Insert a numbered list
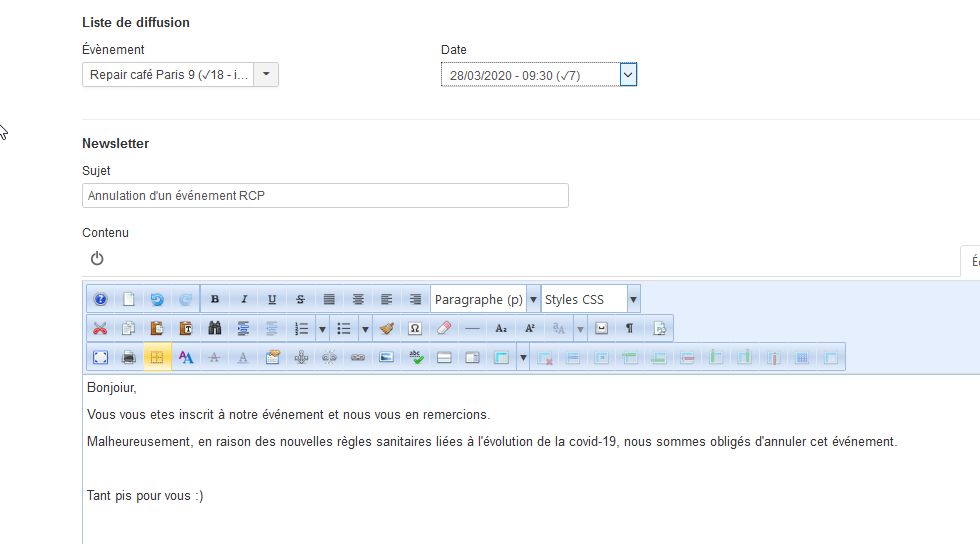 pos(301,328)
